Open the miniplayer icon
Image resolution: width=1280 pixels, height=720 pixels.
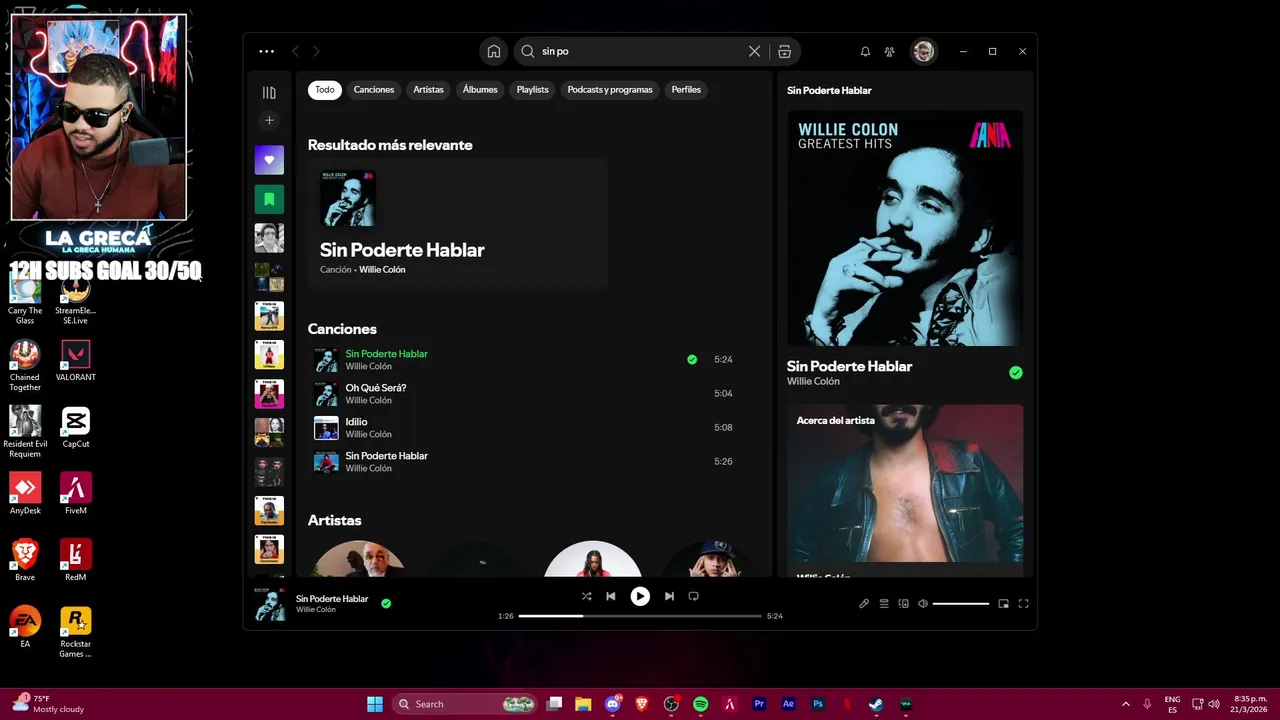click(x=1003, y=604)
